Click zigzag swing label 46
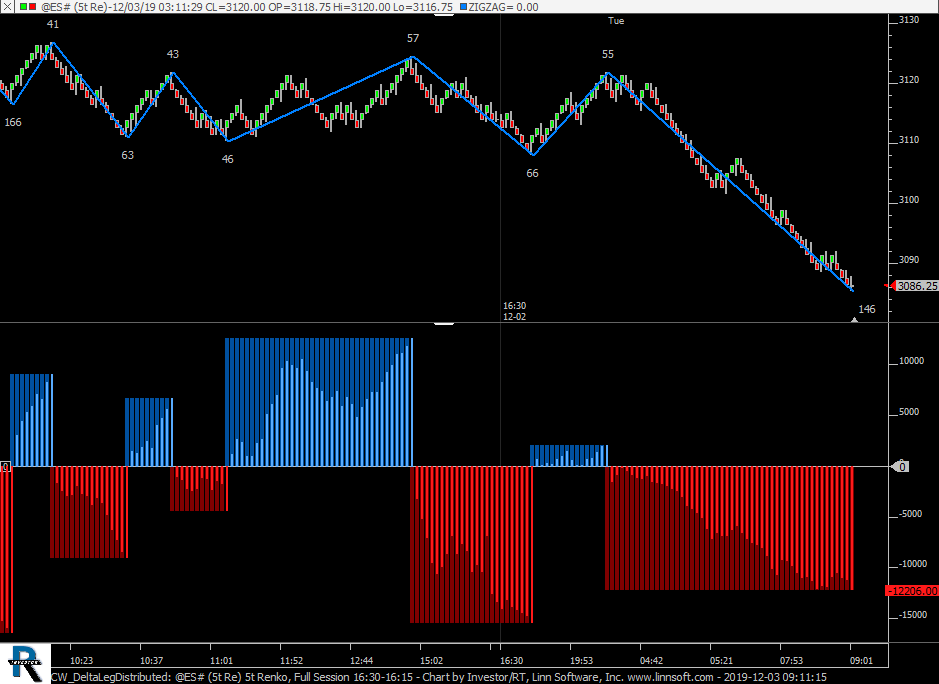The height and width of the screenshot is (684, 939). 228,159
